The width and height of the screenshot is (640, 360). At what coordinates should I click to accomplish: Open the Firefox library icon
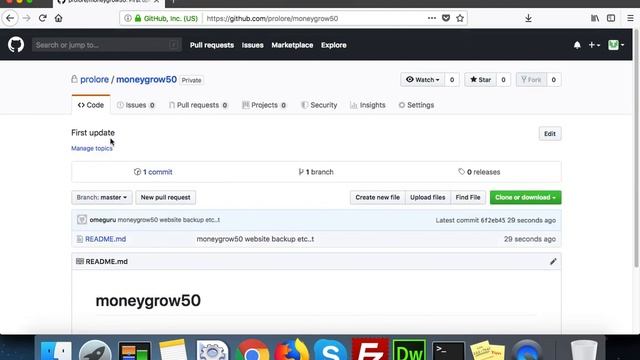[595, 18]
